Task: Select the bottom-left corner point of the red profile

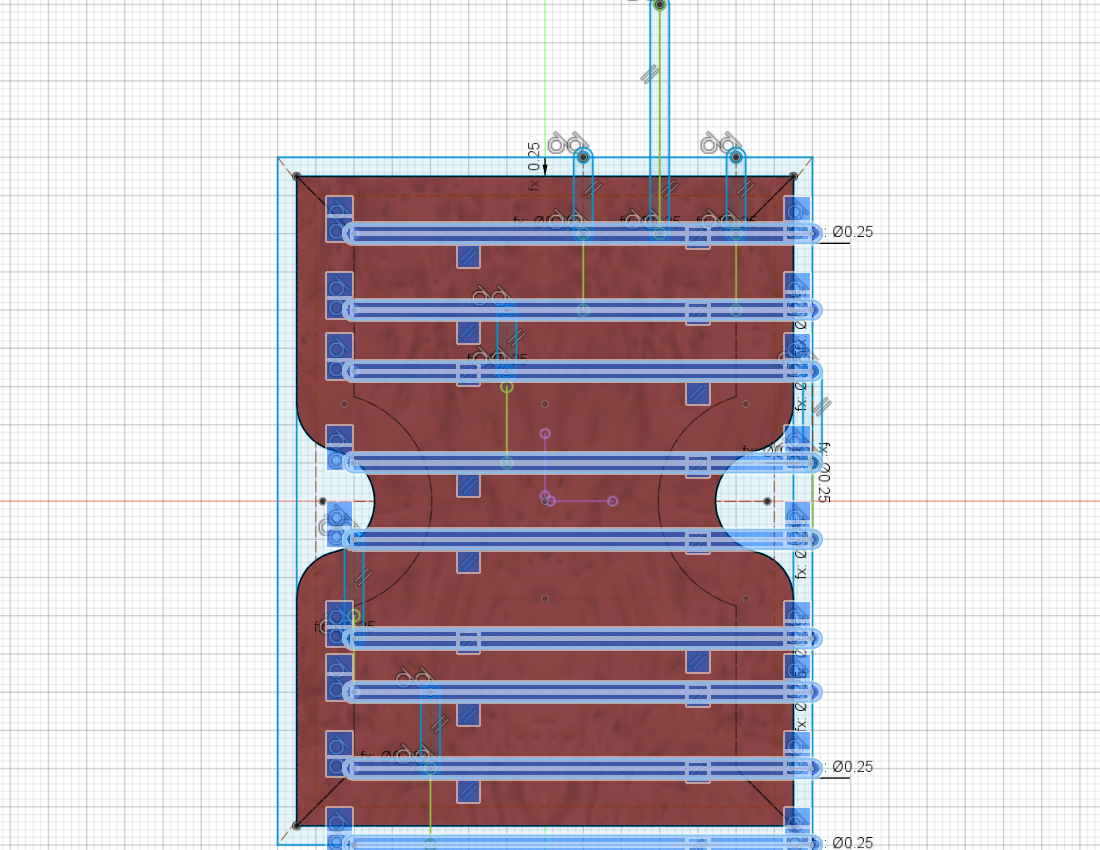Action: pos(297,826)
